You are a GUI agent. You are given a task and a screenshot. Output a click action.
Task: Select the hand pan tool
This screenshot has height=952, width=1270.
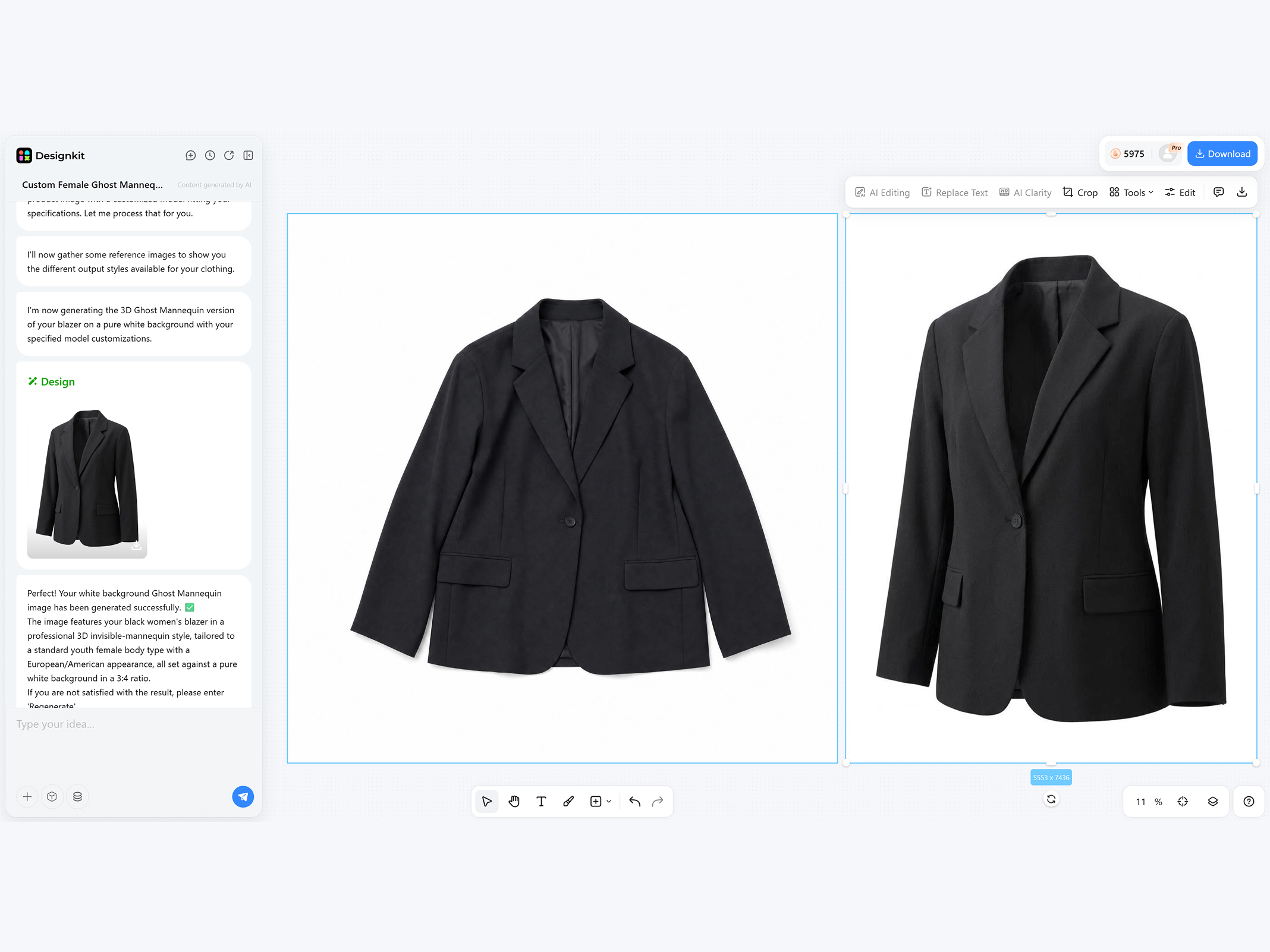click(514, 802)
